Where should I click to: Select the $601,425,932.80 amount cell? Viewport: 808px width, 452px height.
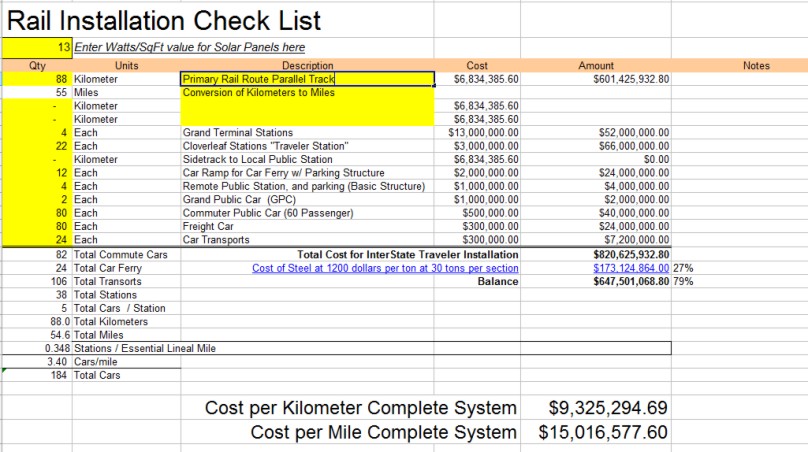tap(596, 79)
